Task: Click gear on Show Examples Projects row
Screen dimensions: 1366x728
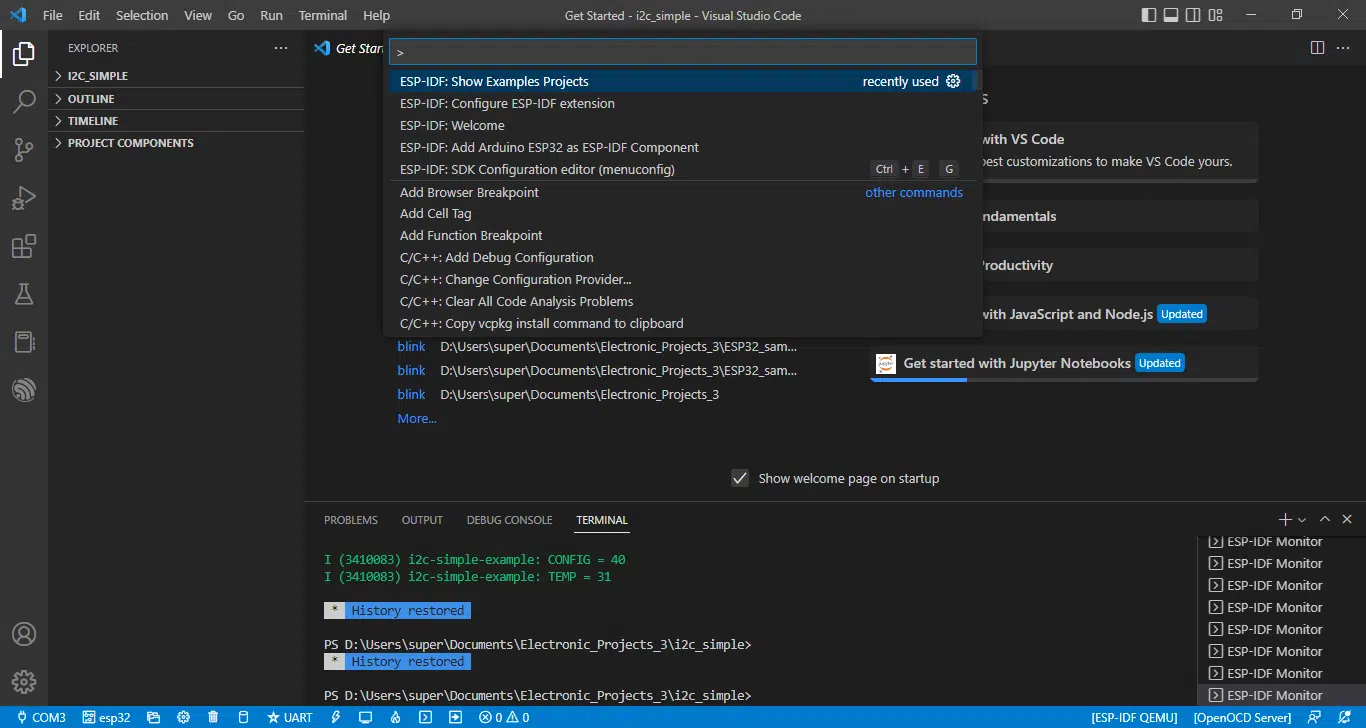Action: (953, 81)
